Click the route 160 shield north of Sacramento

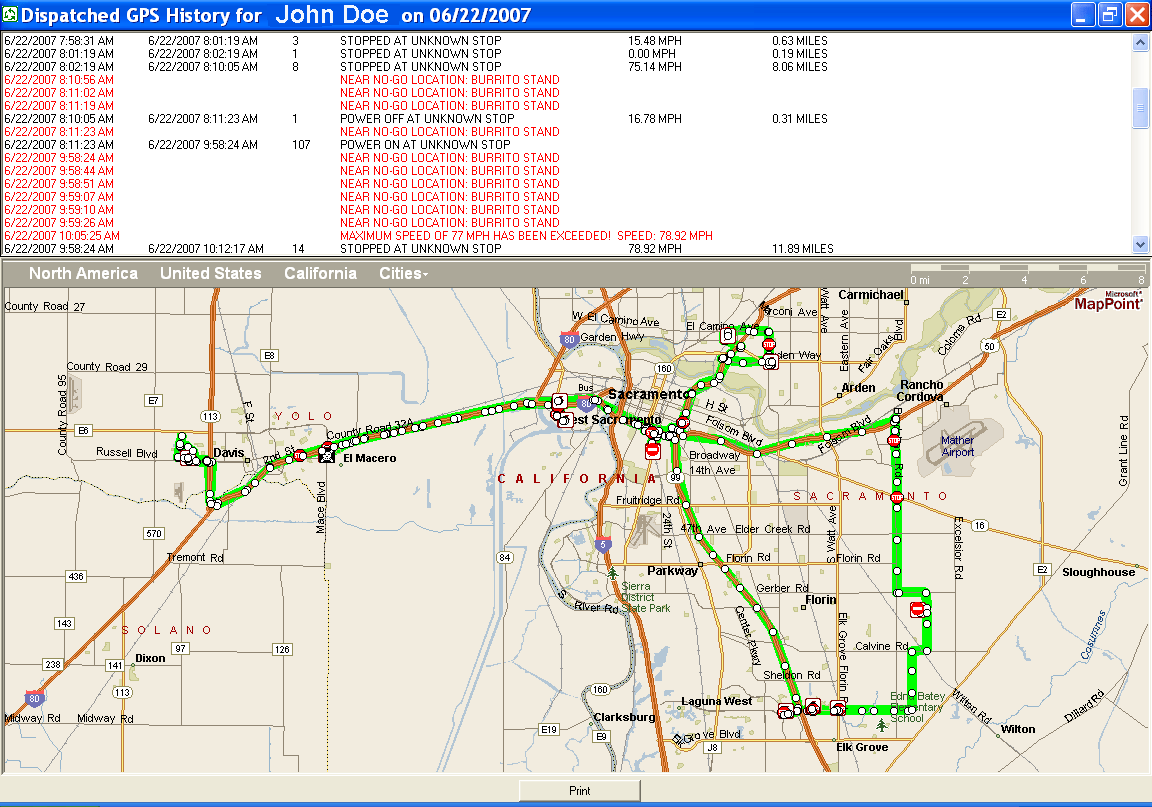[664, 368]
